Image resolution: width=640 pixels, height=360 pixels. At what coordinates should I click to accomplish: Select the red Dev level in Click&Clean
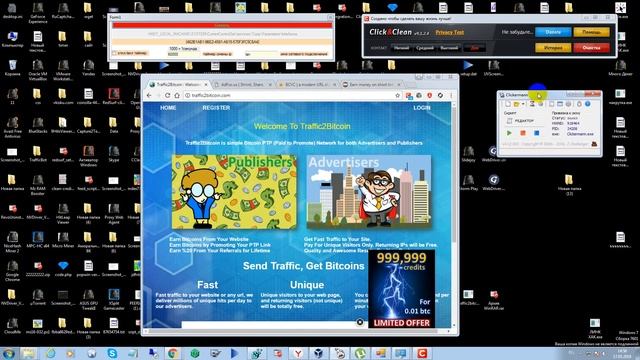click(x=474, y=48)
